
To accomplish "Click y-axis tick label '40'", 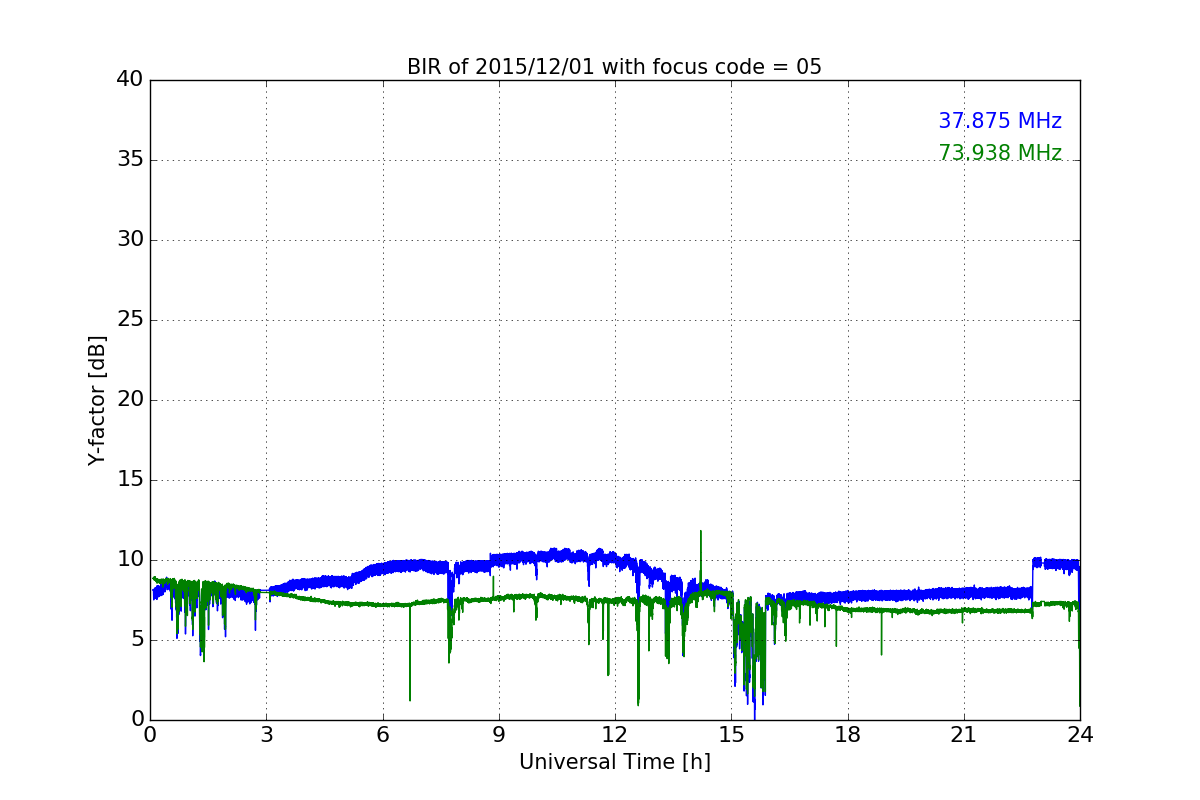I will point(130,80).
